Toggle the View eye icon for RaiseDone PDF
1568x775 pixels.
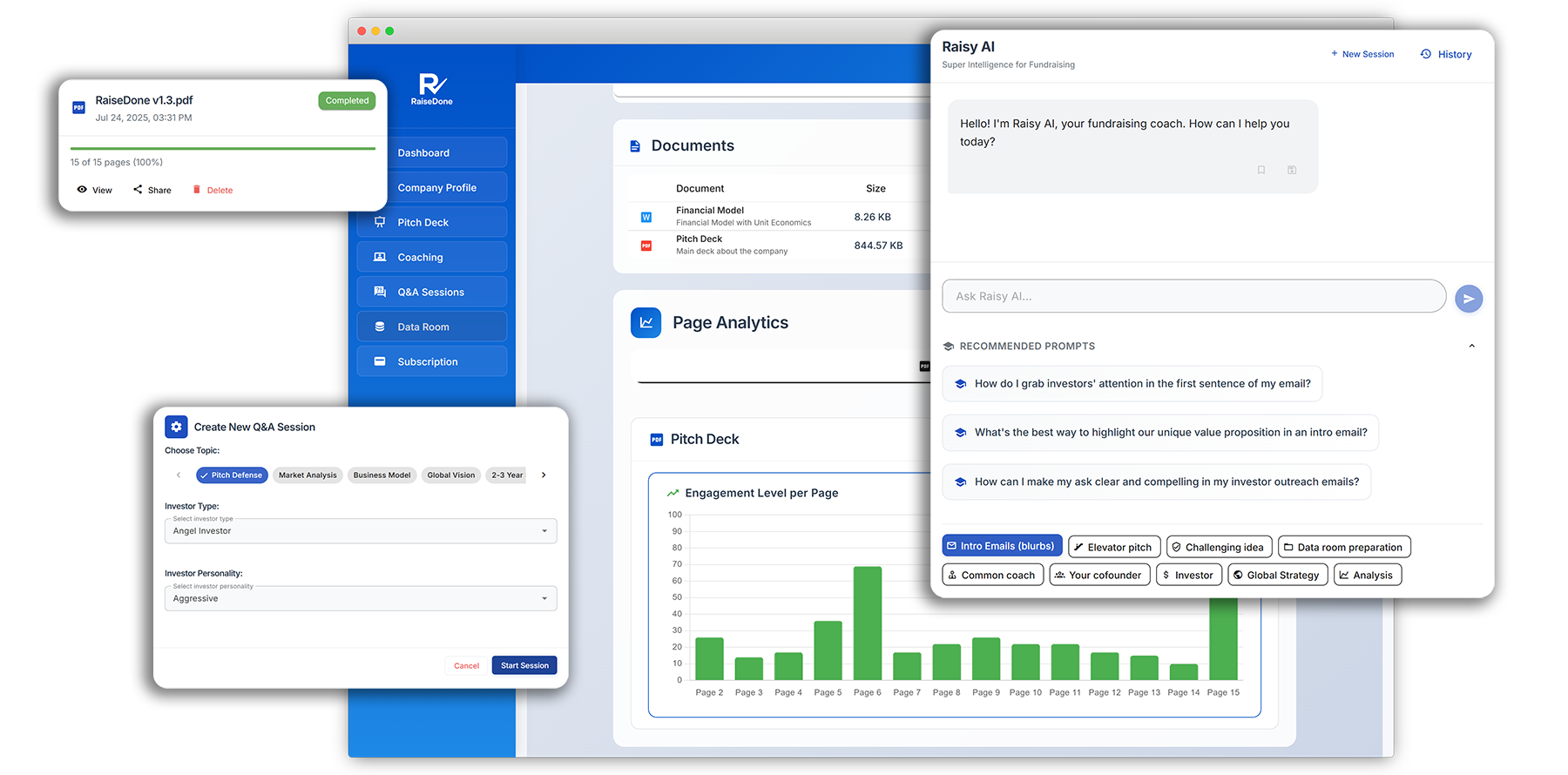[82, 189]
